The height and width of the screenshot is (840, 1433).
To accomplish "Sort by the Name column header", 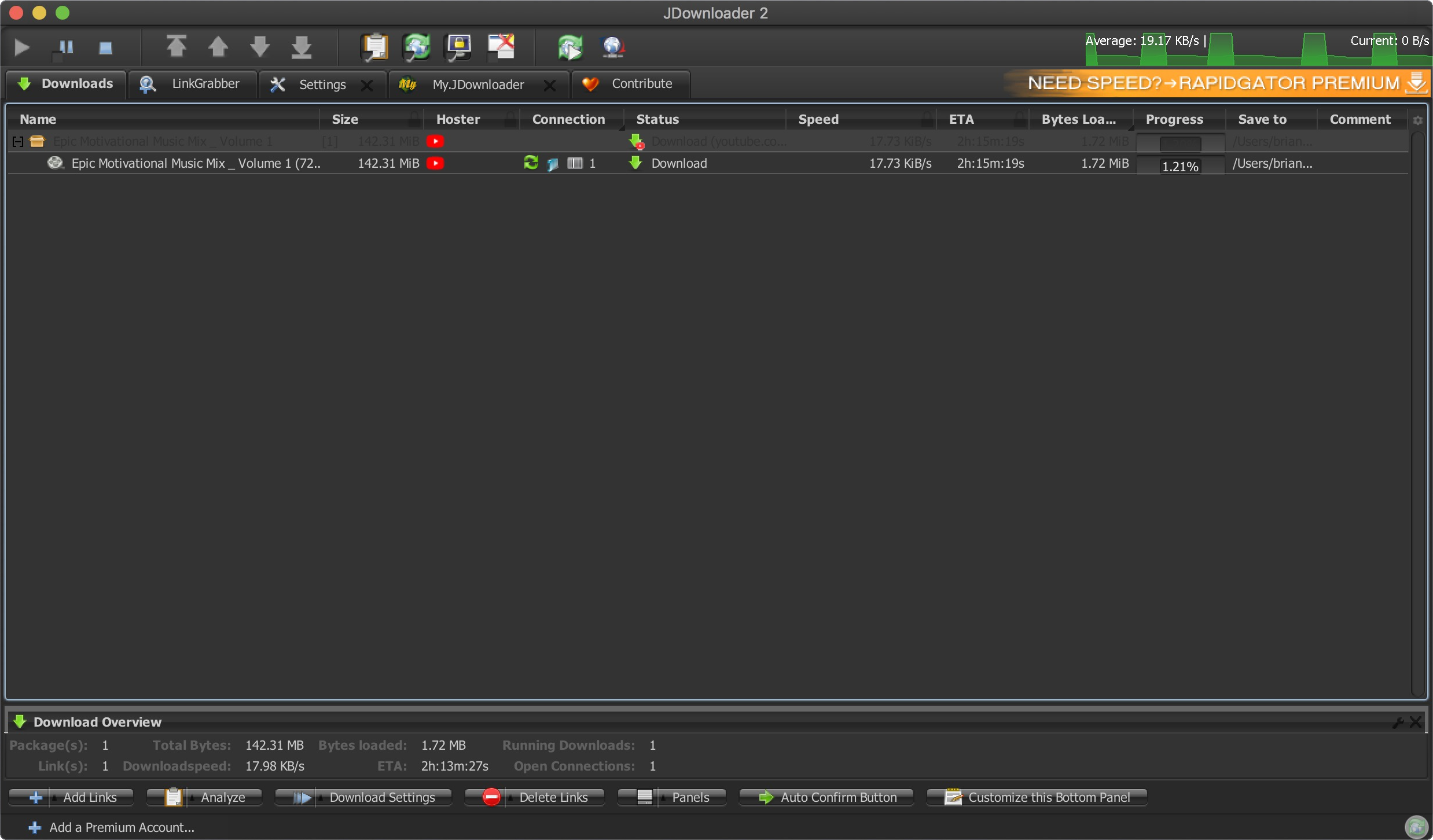I will 163,119.
